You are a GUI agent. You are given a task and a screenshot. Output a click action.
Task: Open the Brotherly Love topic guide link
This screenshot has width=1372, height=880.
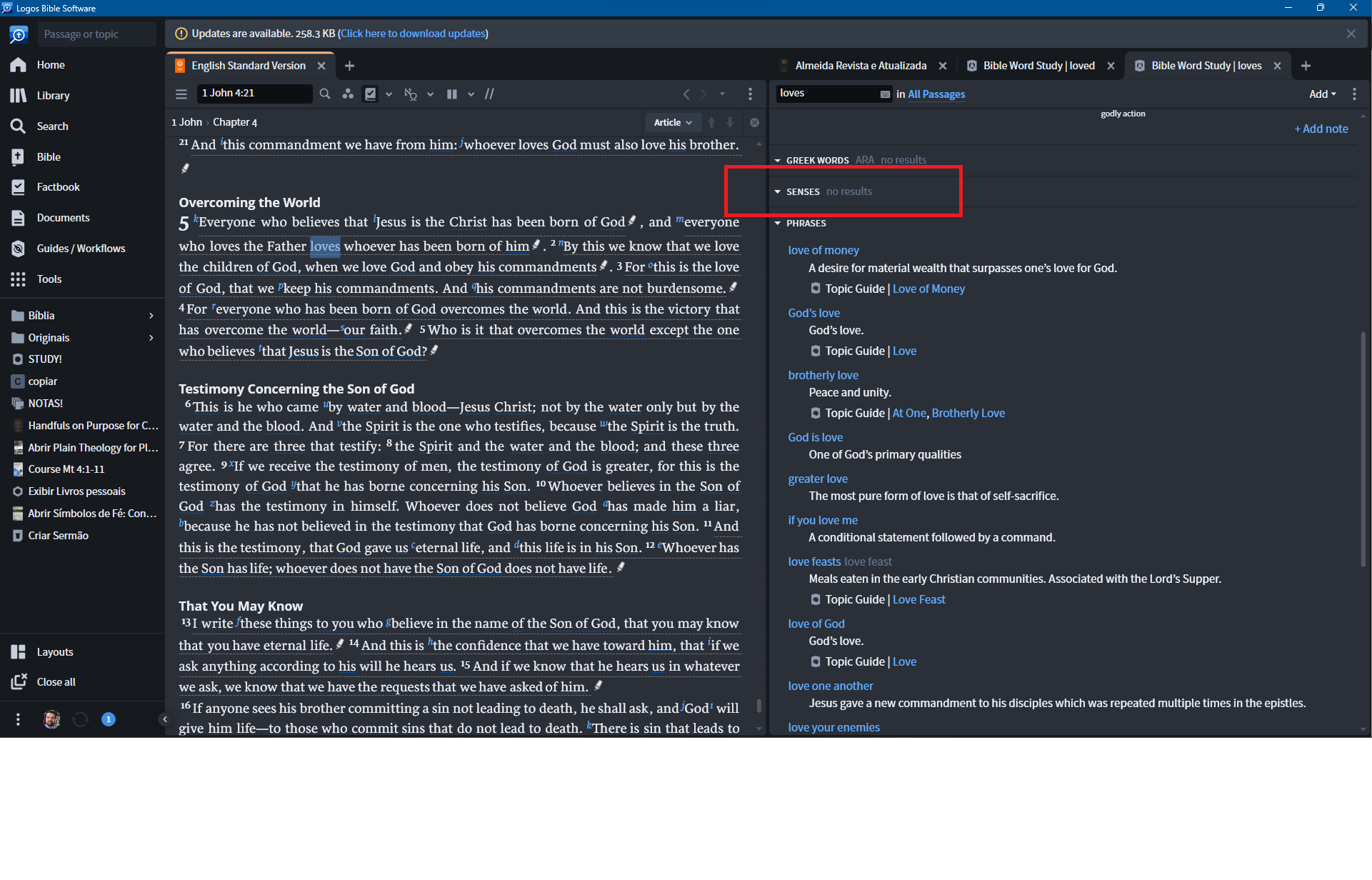pyautogui.click(x=968, y=414)
